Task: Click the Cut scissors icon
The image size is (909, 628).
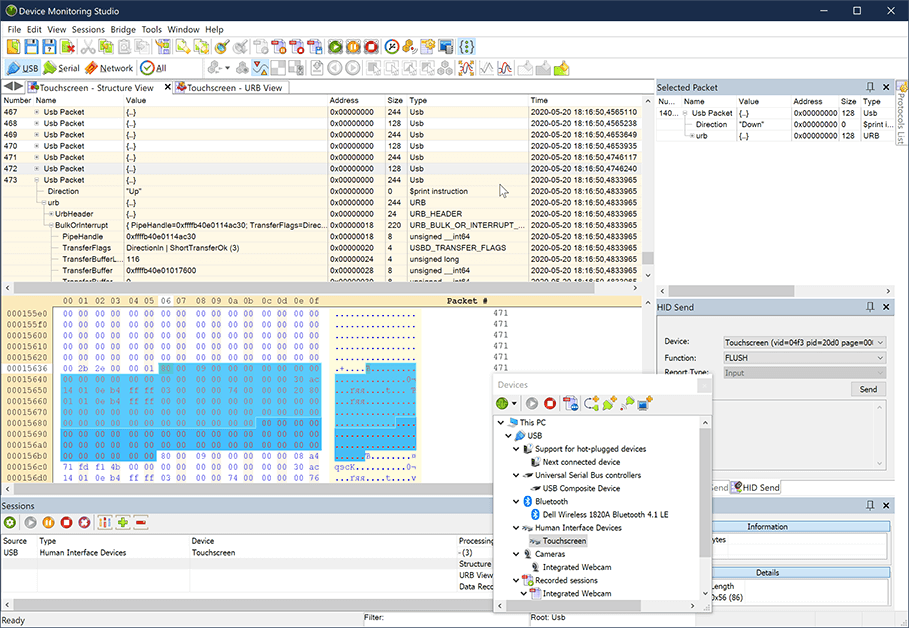Action: click(88, 47)
